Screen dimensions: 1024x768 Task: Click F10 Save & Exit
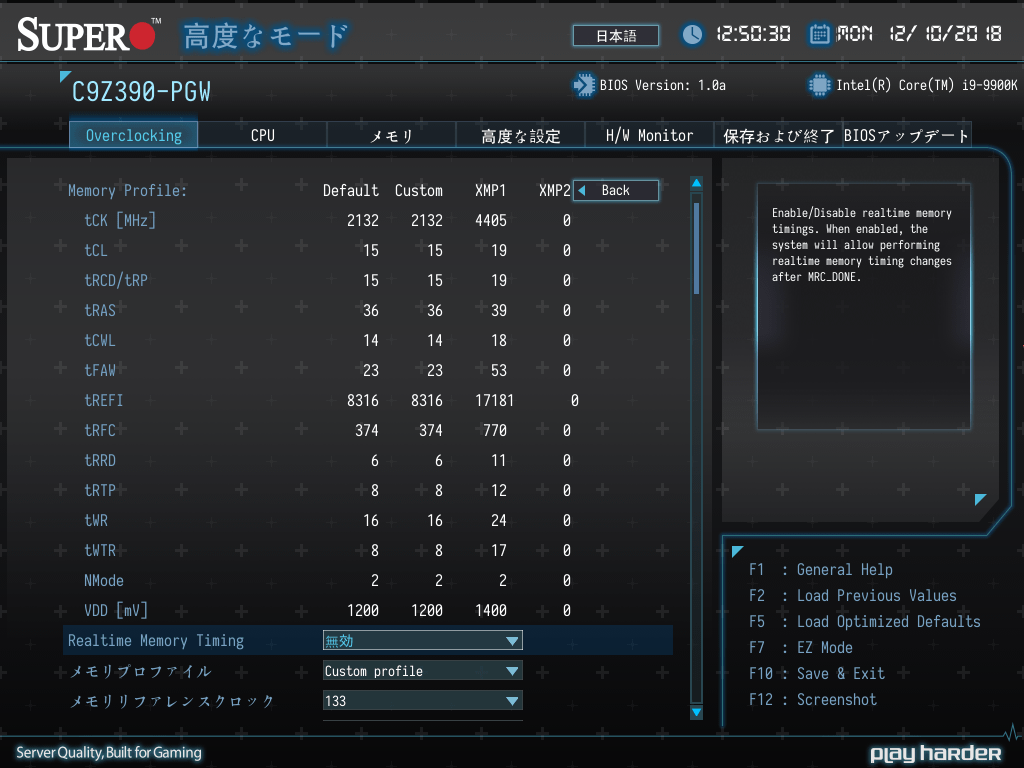[817, 674]
